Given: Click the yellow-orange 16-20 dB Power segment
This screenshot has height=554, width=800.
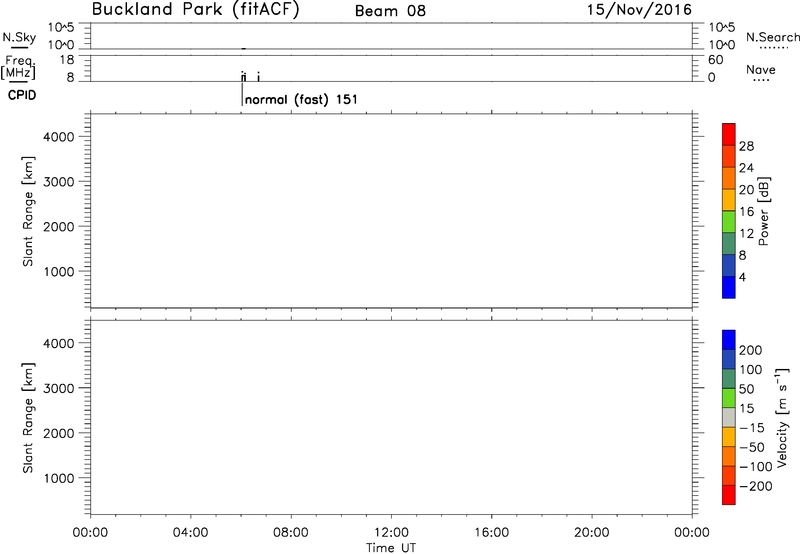Looking at the screenshot, I should tap(729, 199).
